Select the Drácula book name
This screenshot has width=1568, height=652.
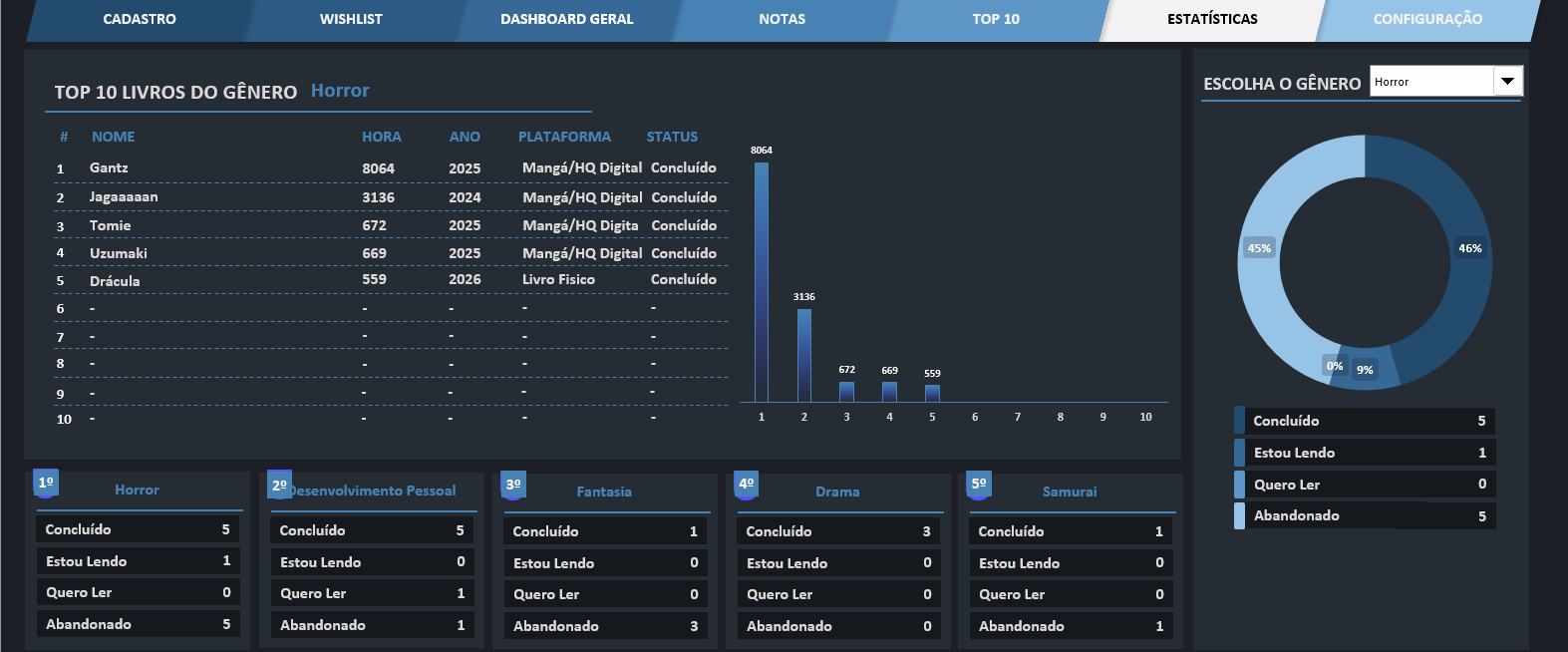(115, 281)
